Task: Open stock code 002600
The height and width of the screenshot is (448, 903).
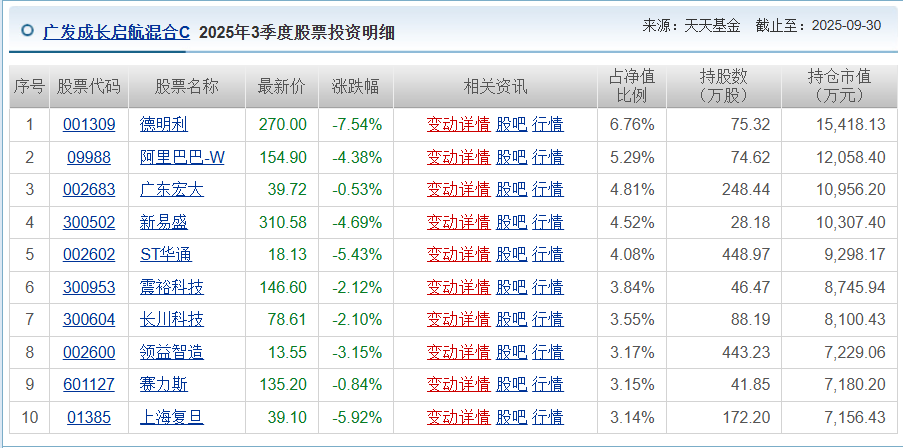Action: click(x=89, y=352)
